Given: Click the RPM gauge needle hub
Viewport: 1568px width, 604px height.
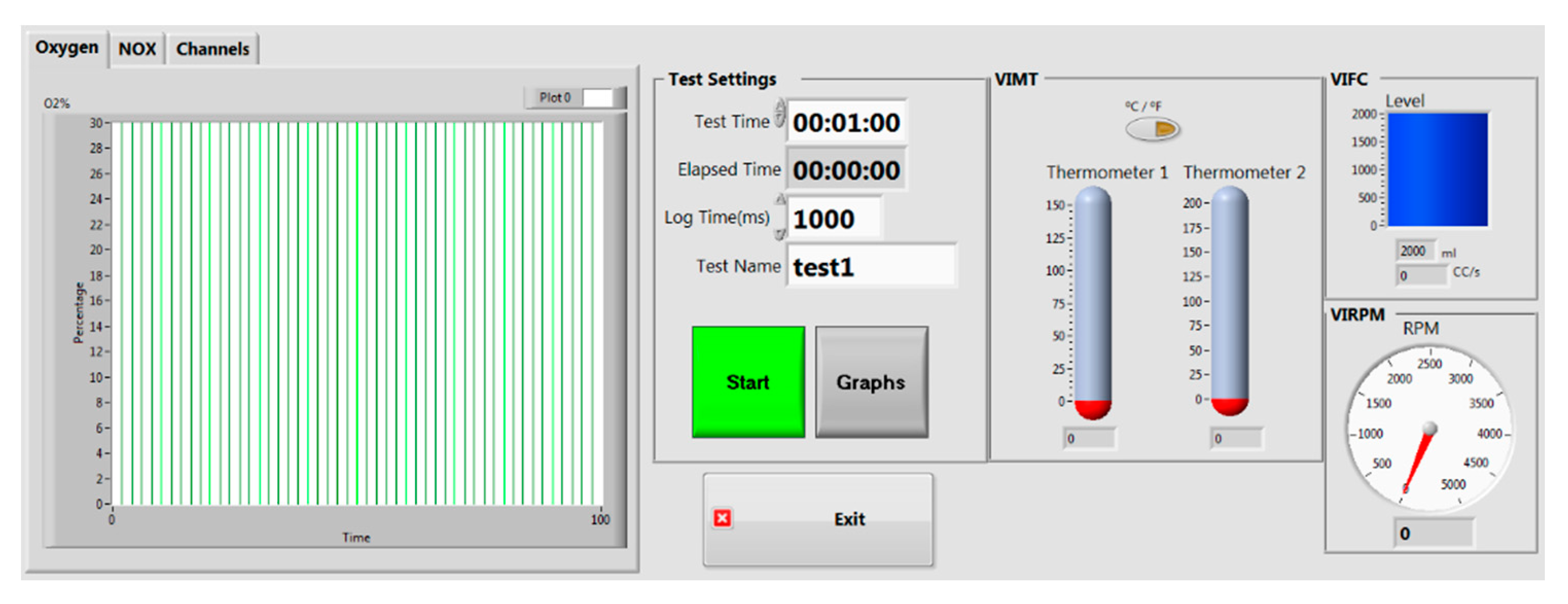Looking at the screenshot, I should coord(1429,429).
